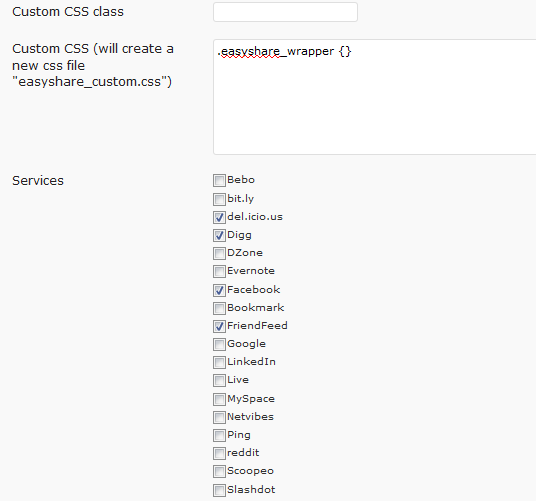Focus the Custom CSS textarea with easyshare_wrapper

click(x=374, y=97)
